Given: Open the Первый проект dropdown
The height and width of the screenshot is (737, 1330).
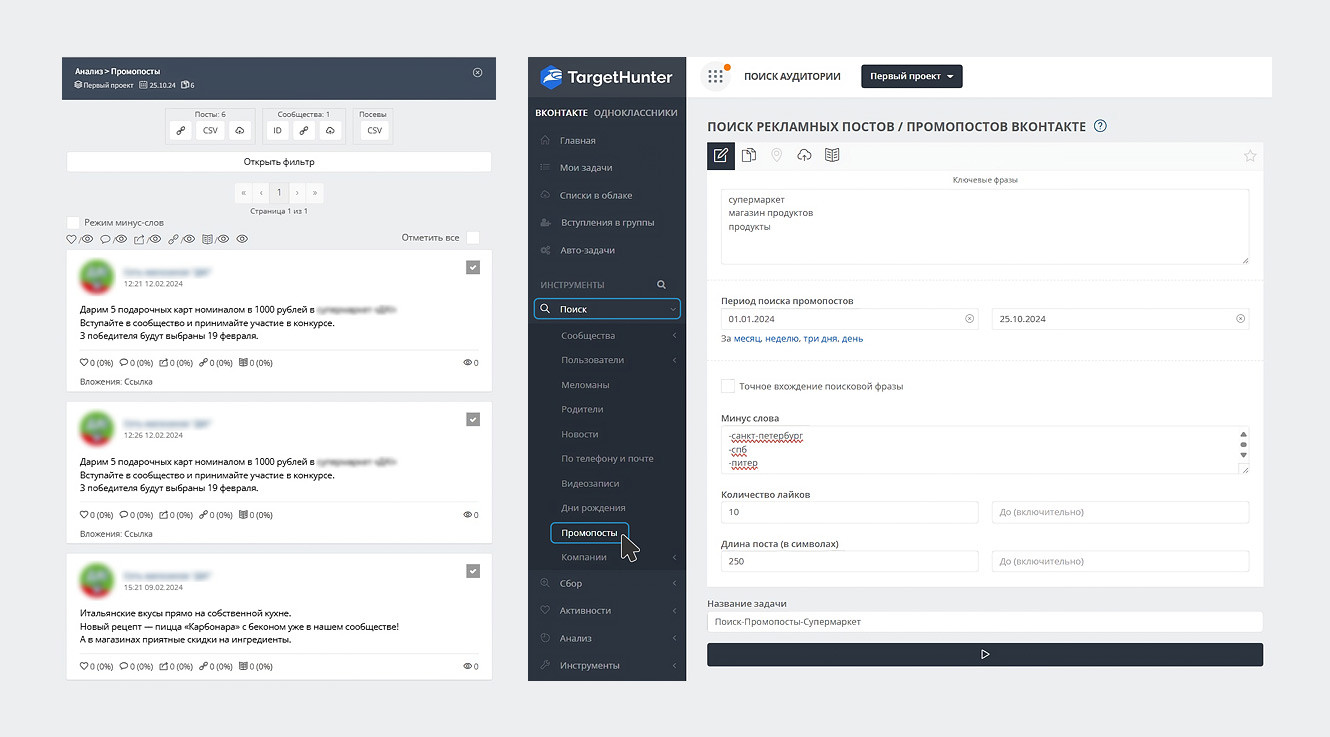Looking at the screenshot, I should pyautogui.click(x=911, y=77).
